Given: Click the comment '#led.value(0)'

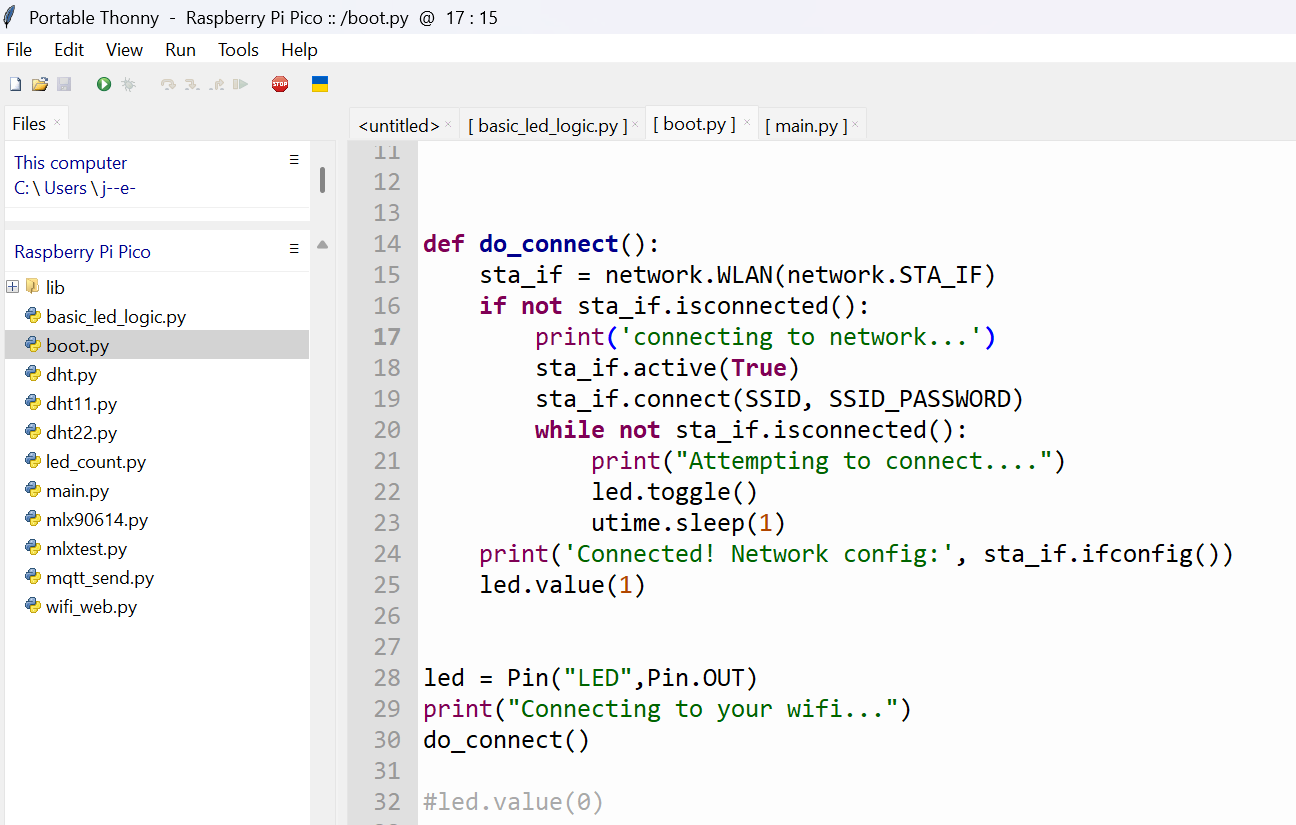Looking at the screenshot, I should [x=513, y=802].
